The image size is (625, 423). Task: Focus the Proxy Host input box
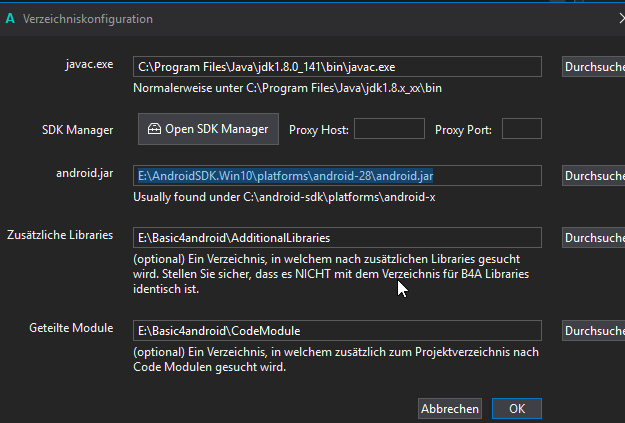[389, 129]
